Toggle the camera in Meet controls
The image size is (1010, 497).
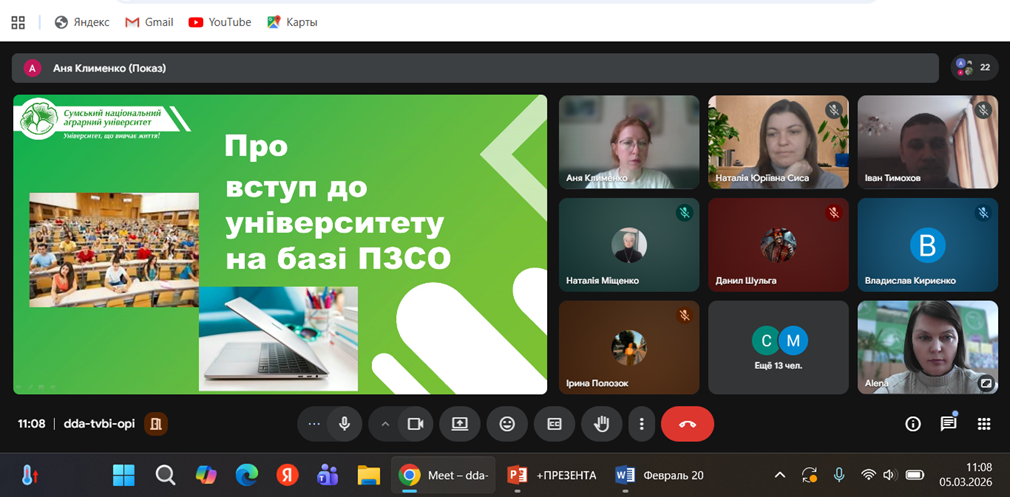pyautogui.click(x=415, y=424)
